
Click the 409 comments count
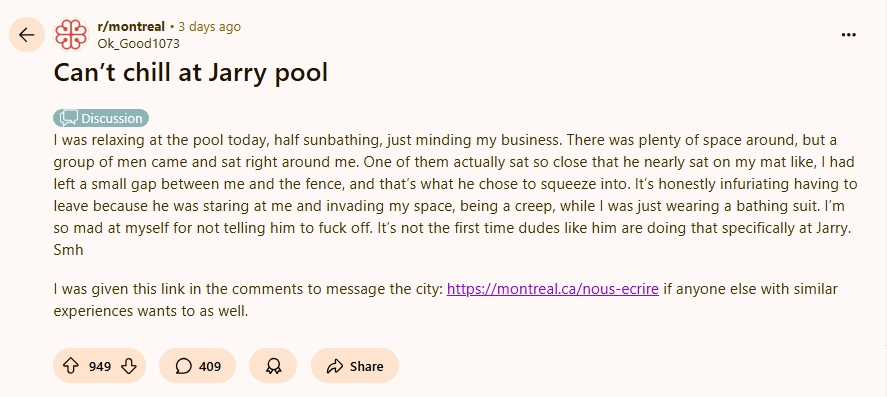210,366
